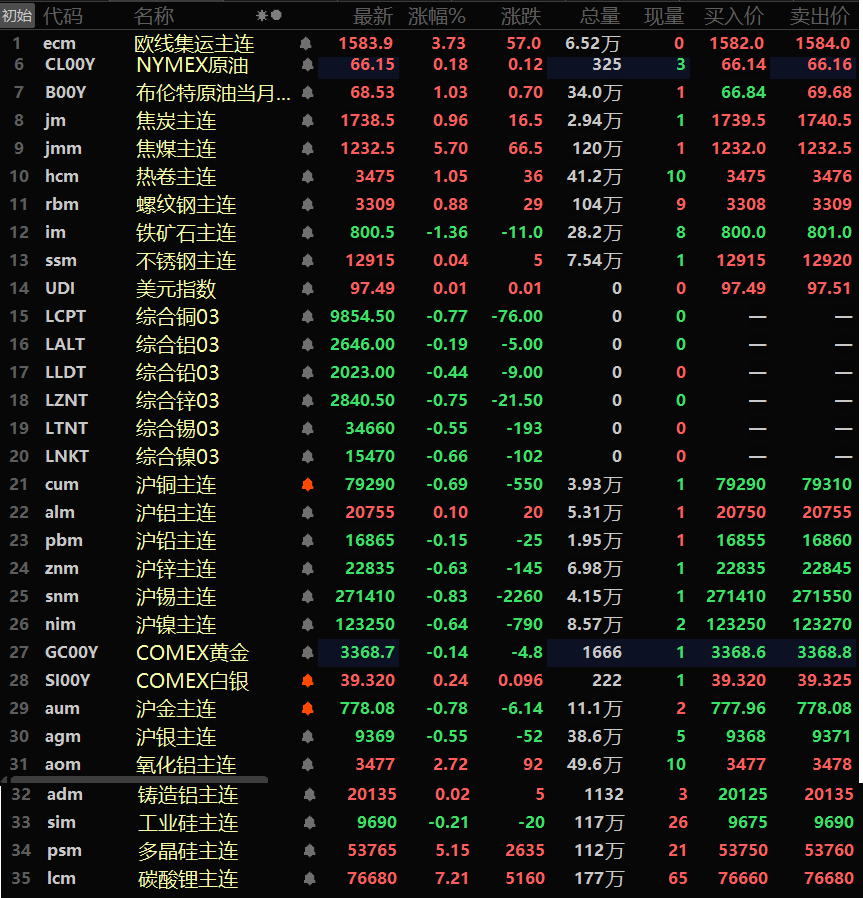The width and height of the screenshot is (863, 898).
Task: Click the bell icon for 欧线集运主连
Action: (306, 44)
